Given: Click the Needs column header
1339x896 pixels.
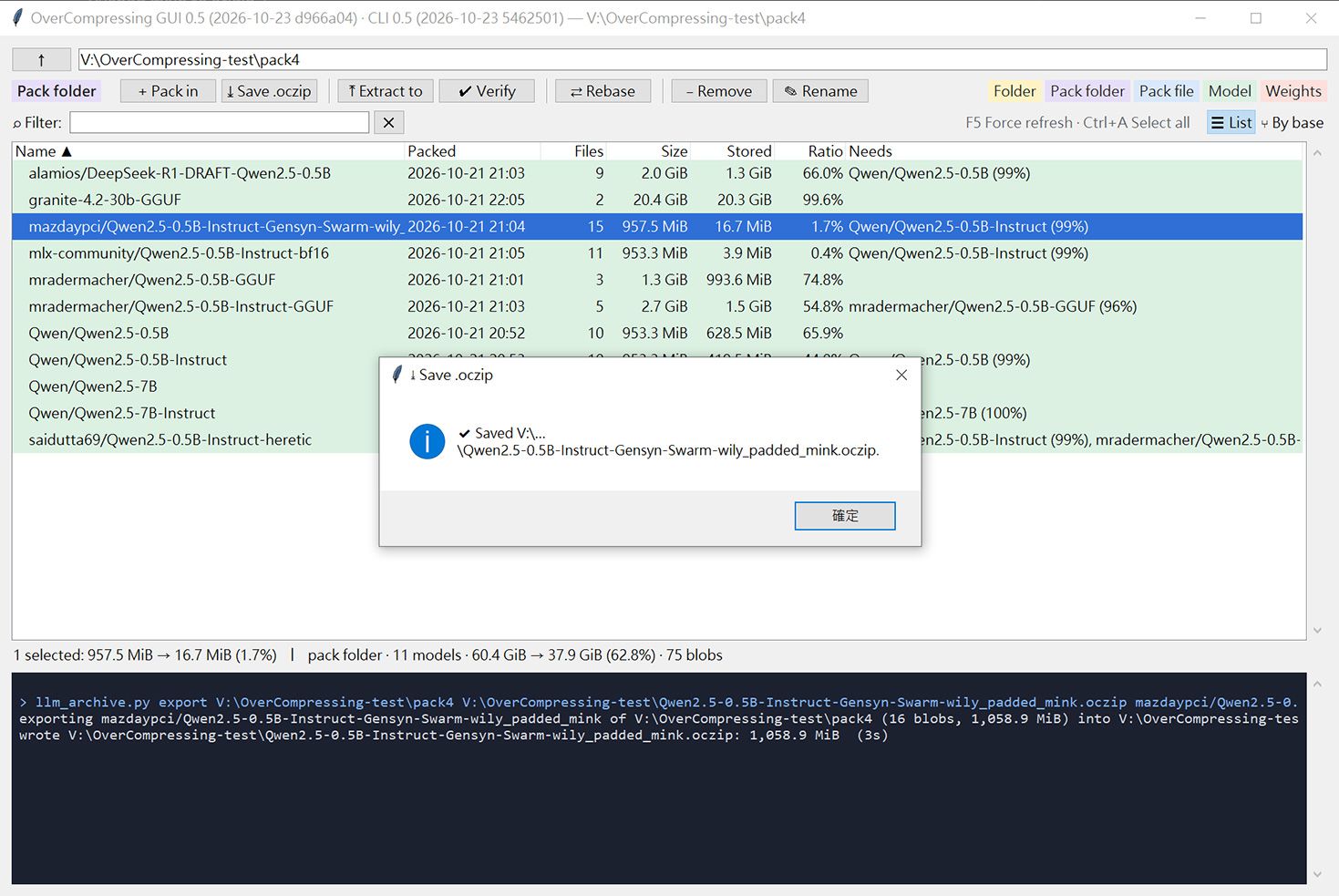Looking at the screenshot, I should point(1075,151).
